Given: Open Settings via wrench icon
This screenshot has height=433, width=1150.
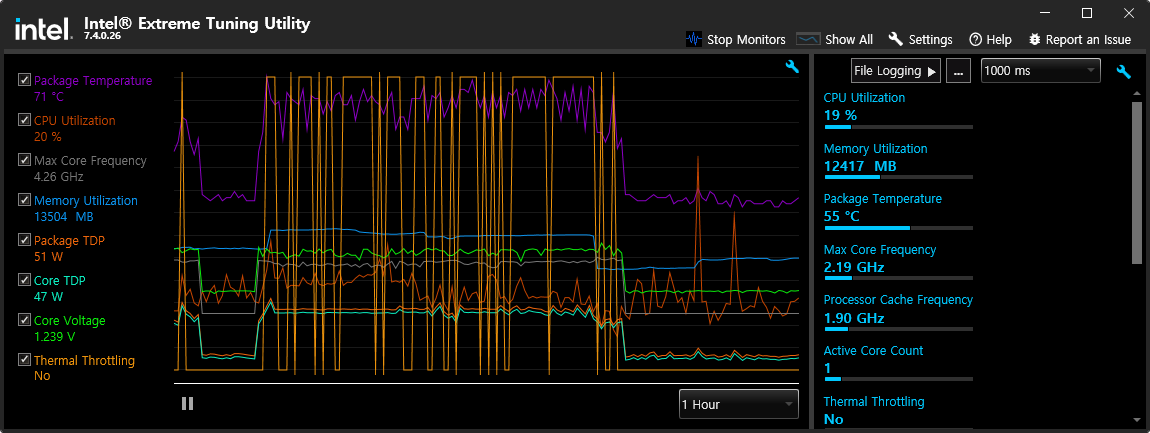Looking at the screenshot, I should tap(895, 39).
